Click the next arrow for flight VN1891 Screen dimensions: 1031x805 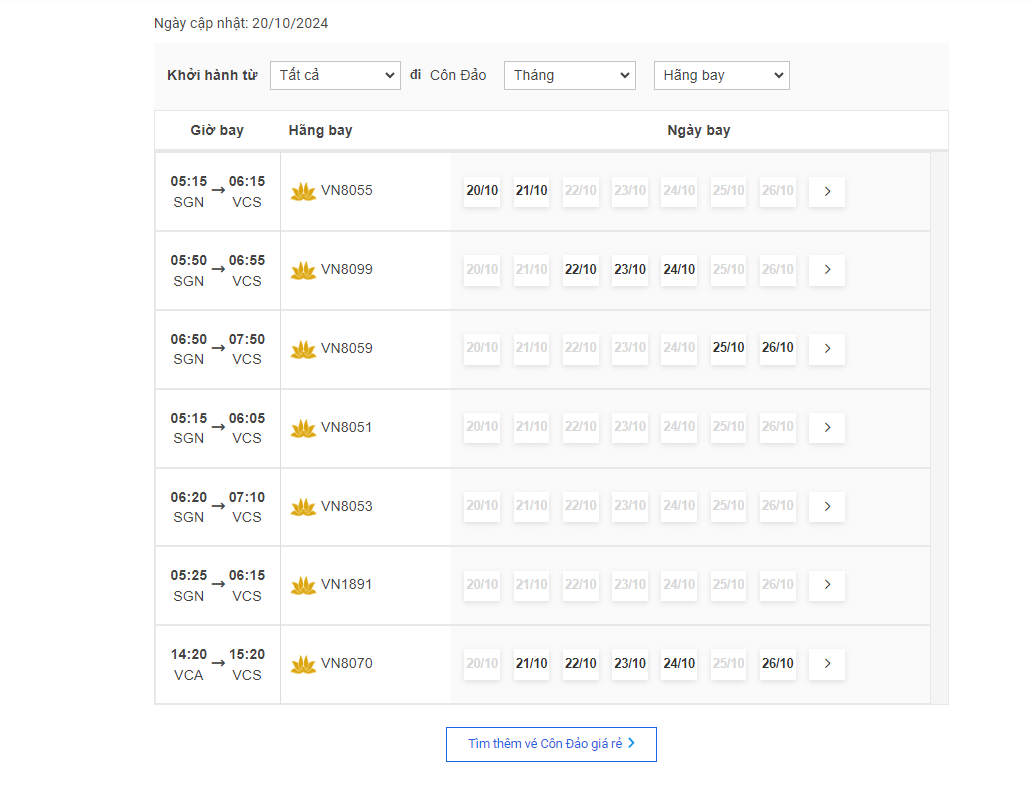[827, 585]
